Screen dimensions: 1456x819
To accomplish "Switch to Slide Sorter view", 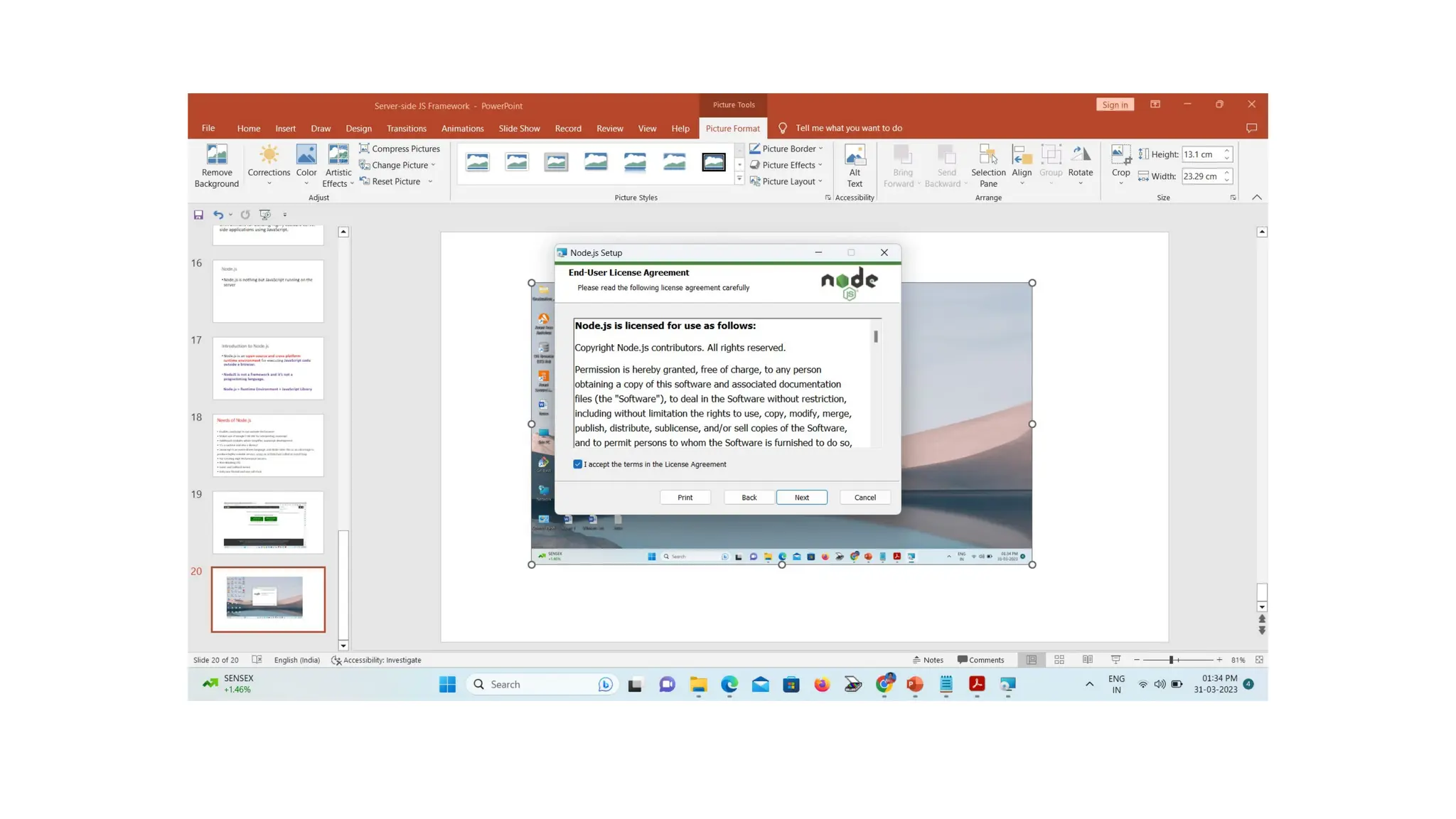I will click(x=1059, y=660).
